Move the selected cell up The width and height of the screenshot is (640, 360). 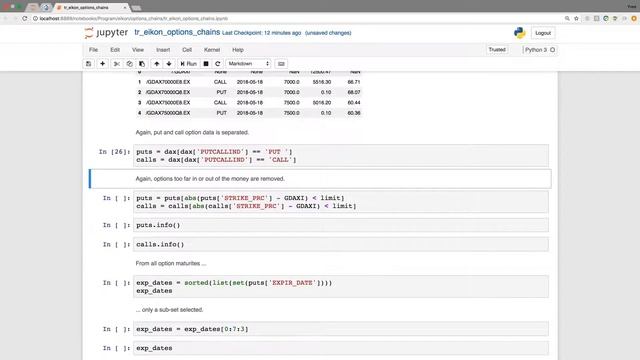click(156, 64)
